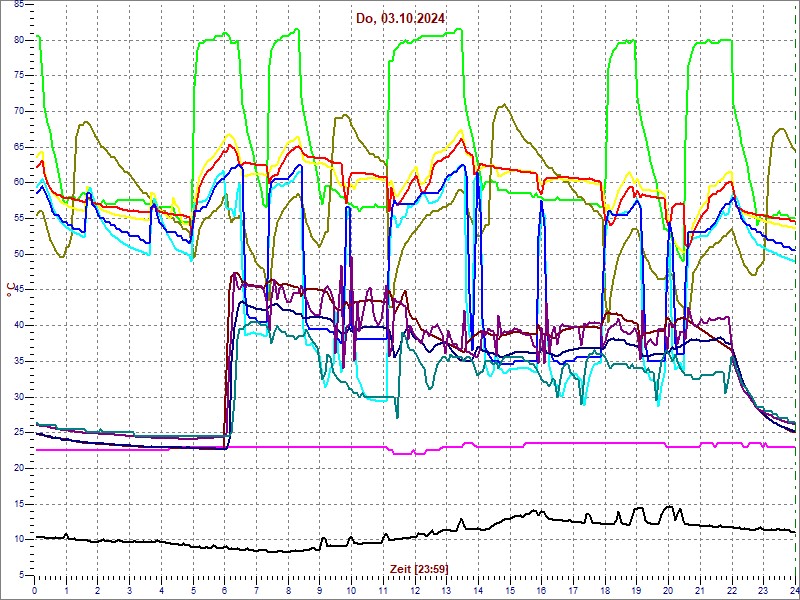Click hour 21 on the time axis
The image size is (800, 600).
[700, 590]
